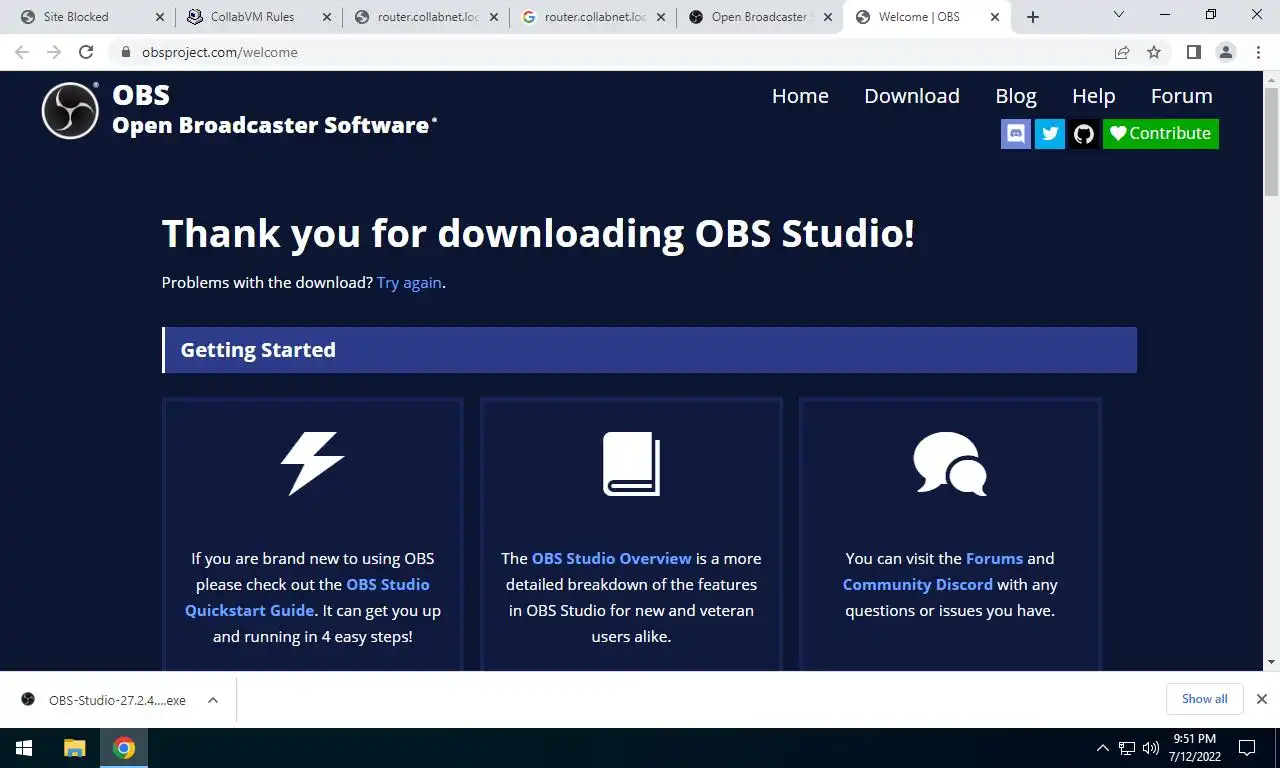
Task: Switch to the Google router.collabnet search tab
Action: point(594,17)
